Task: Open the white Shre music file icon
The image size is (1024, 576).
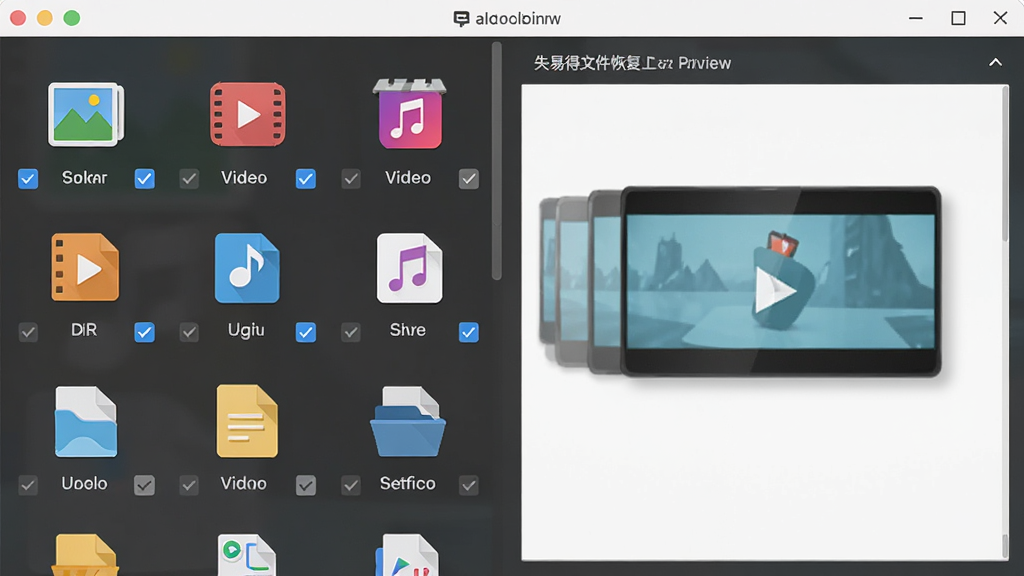Action: pos(409,268)
